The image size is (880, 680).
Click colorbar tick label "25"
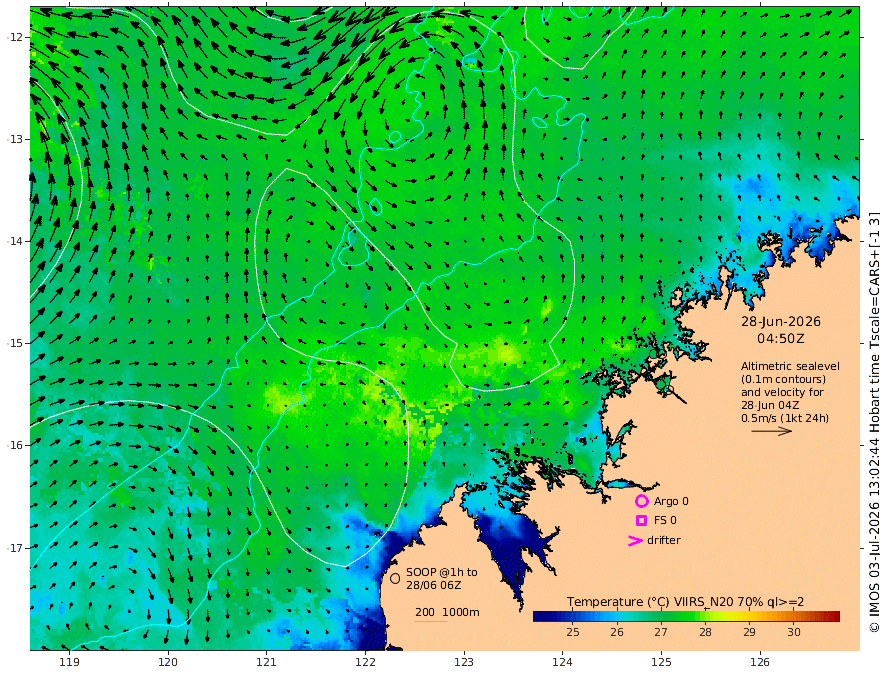point(573,632)
